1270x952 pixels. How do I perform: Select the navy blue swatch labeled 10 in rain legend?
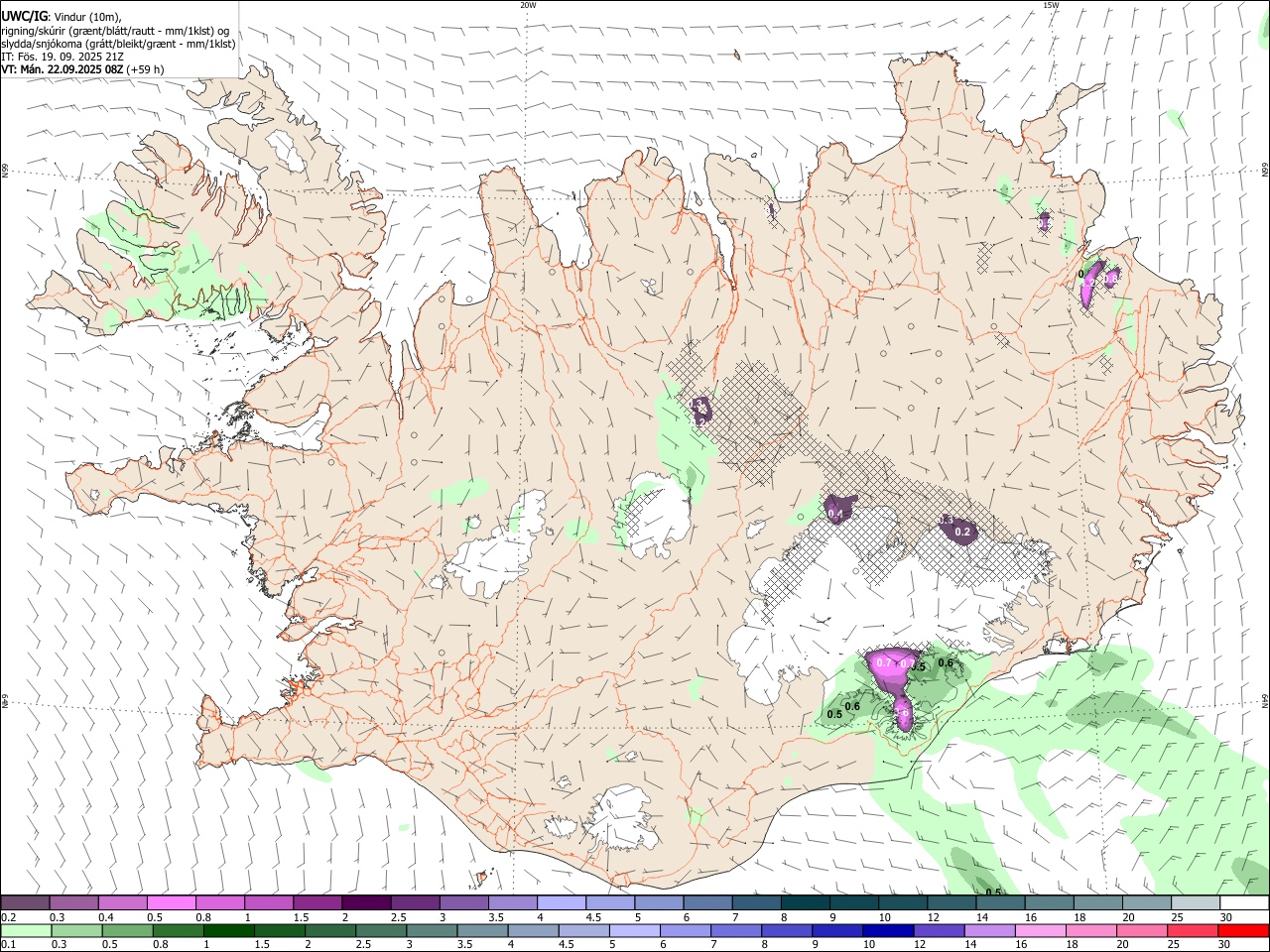[x=886, y=931]
